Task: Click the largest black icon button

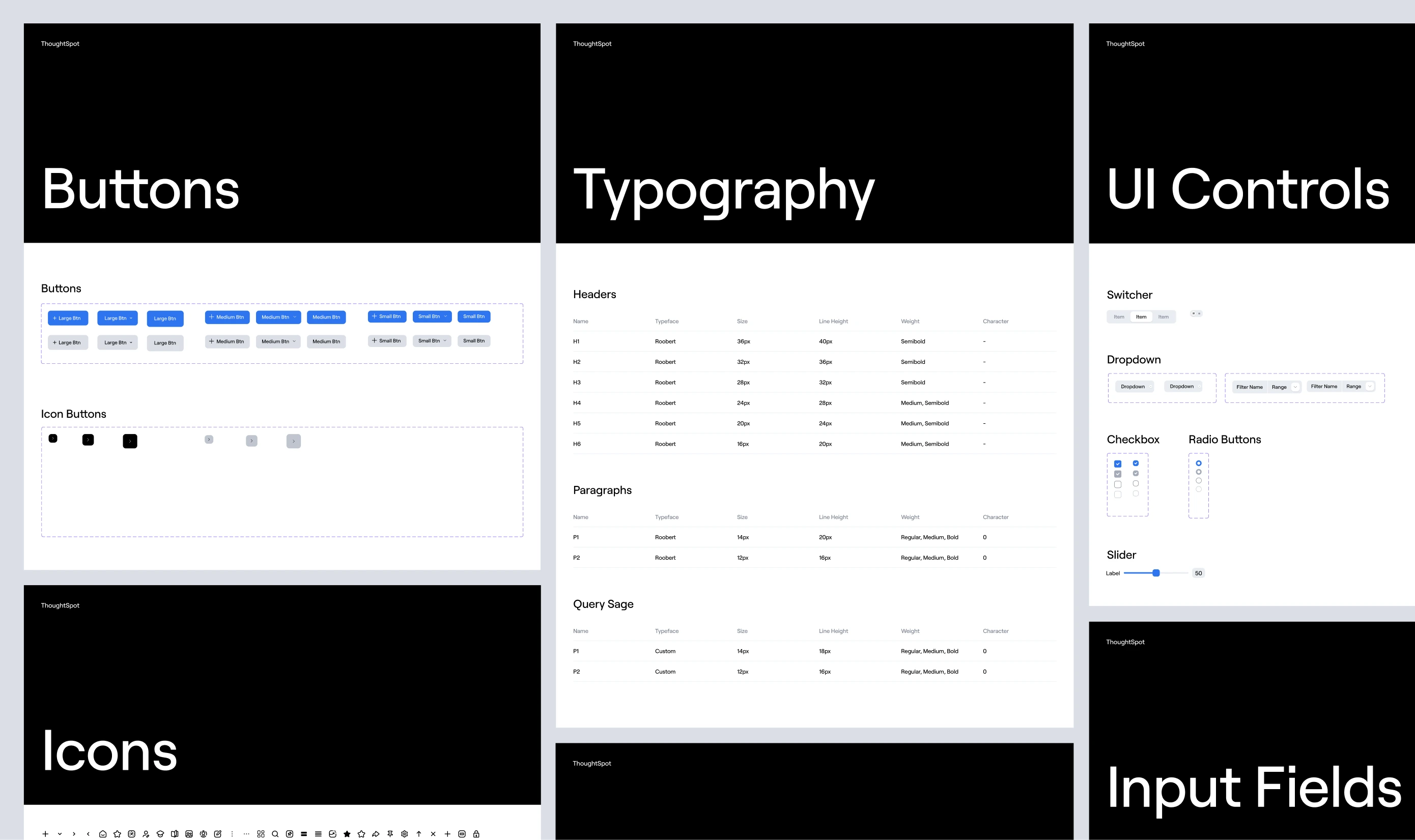Action: [130, 441]
